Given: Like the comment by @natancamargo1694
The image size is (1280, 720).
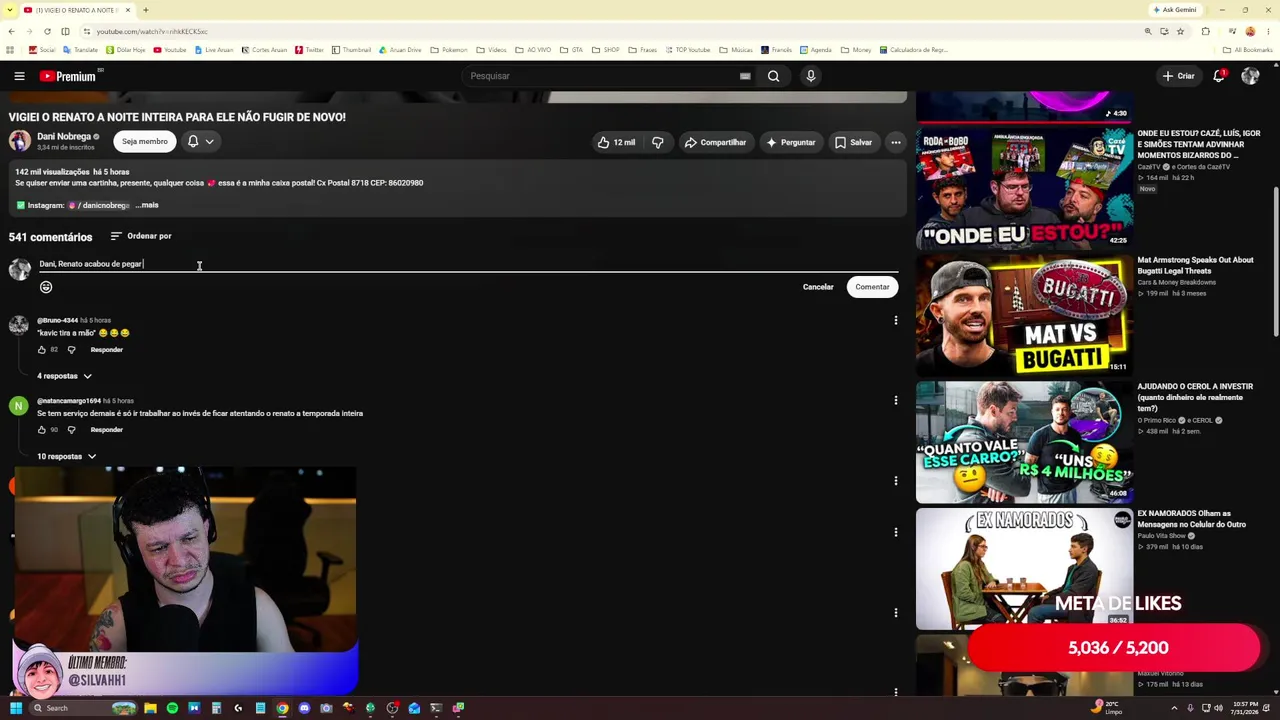Looking at the screenshot, I should [x=42, y=430].
